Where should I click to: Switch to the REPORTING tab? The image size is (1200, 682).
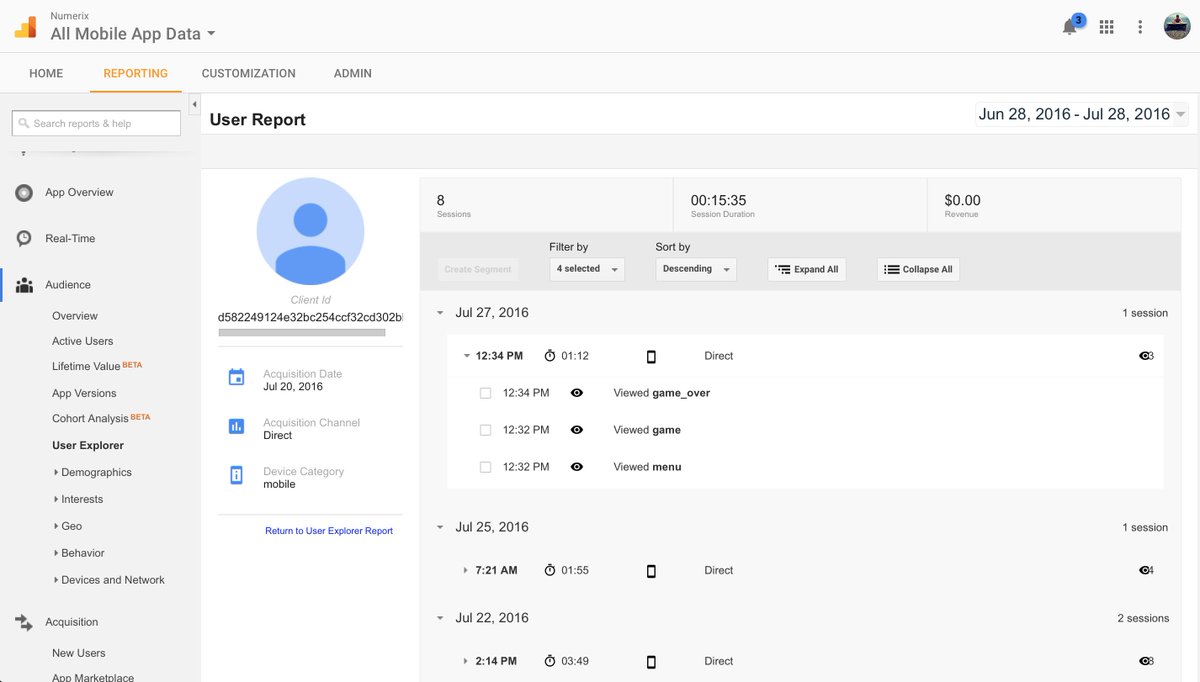(x=136, y=73)
